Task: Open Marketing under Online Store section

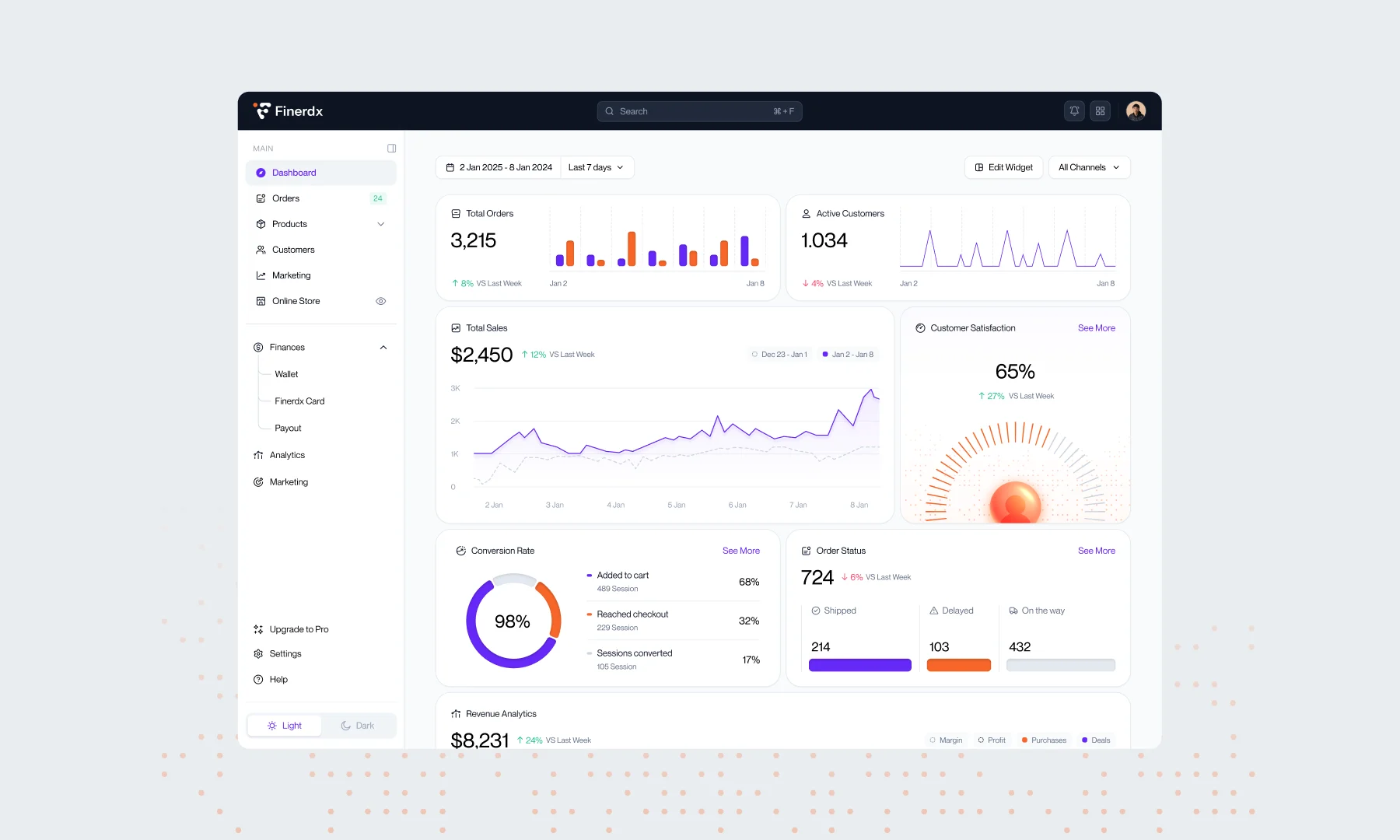Action: 320,275
